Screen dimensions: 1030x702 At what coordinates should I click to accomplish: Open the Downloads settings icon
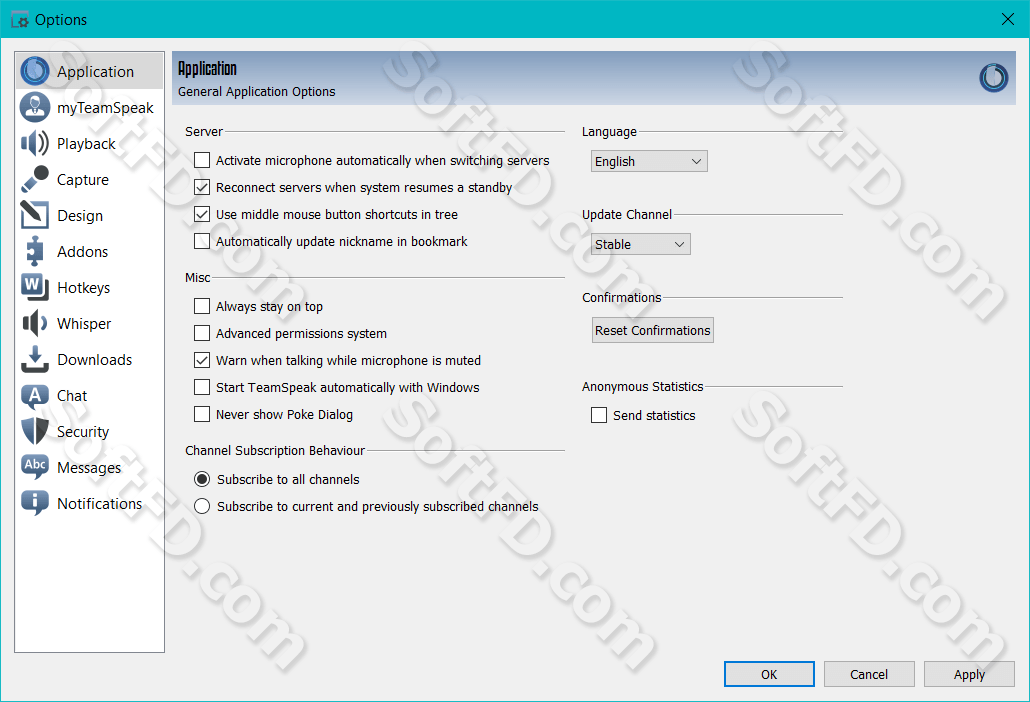tap(35, 359)
